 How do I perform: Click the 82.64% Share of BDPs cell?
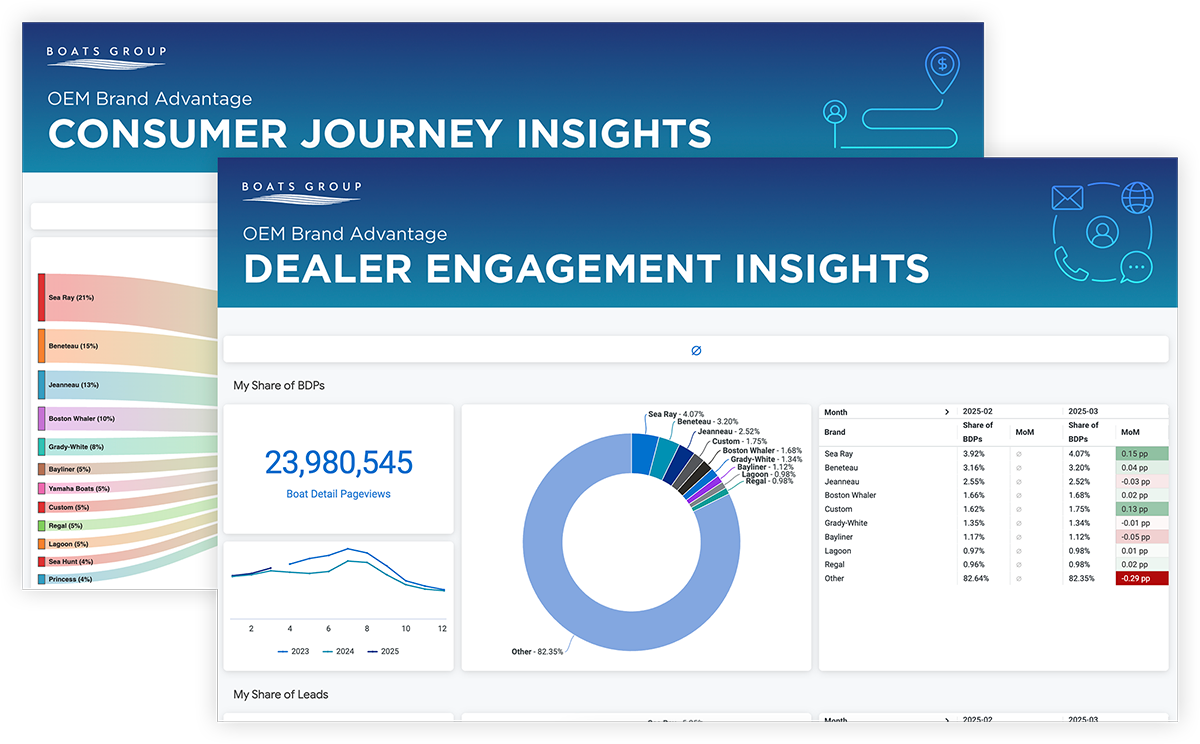[977, 578]
